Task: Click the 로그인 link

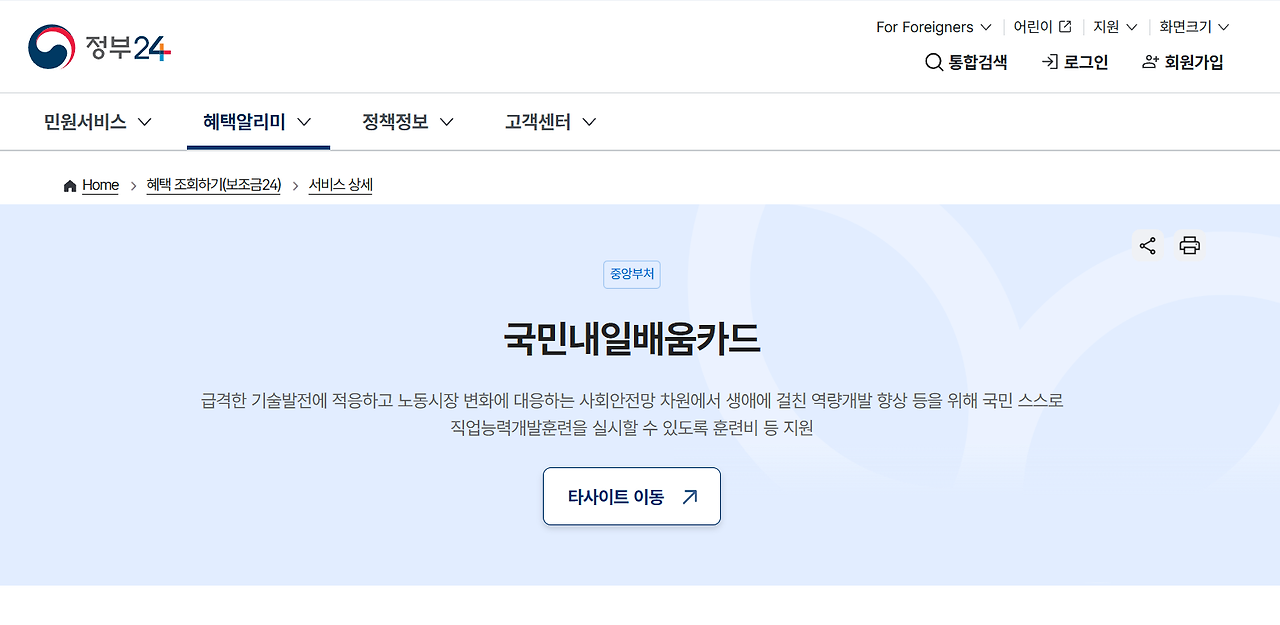Action: (x=1075, y=62)
